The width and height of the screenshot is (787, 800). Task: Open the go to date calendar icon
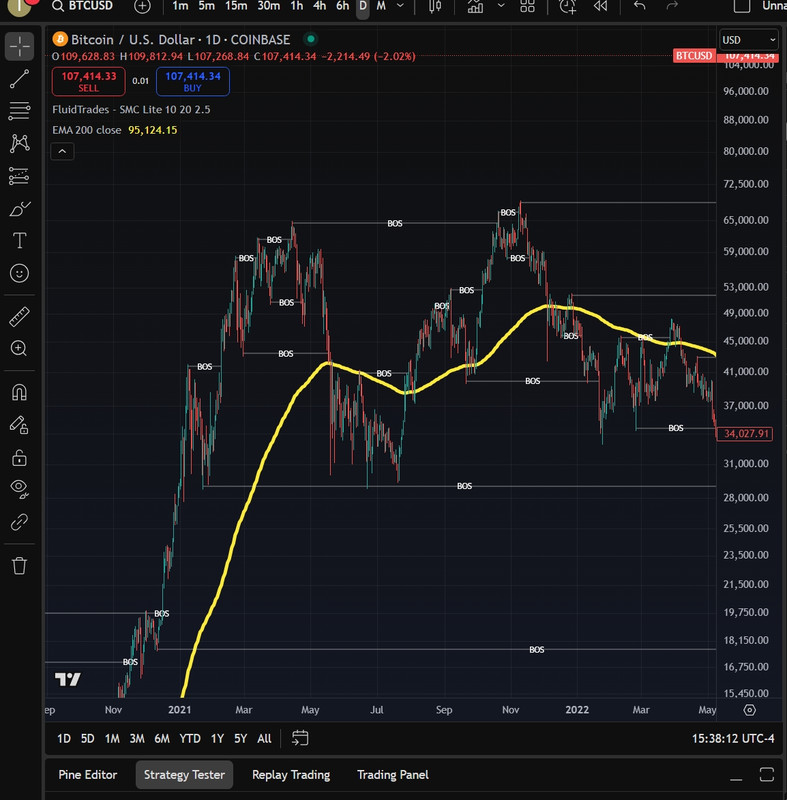[x=300, y=738]
